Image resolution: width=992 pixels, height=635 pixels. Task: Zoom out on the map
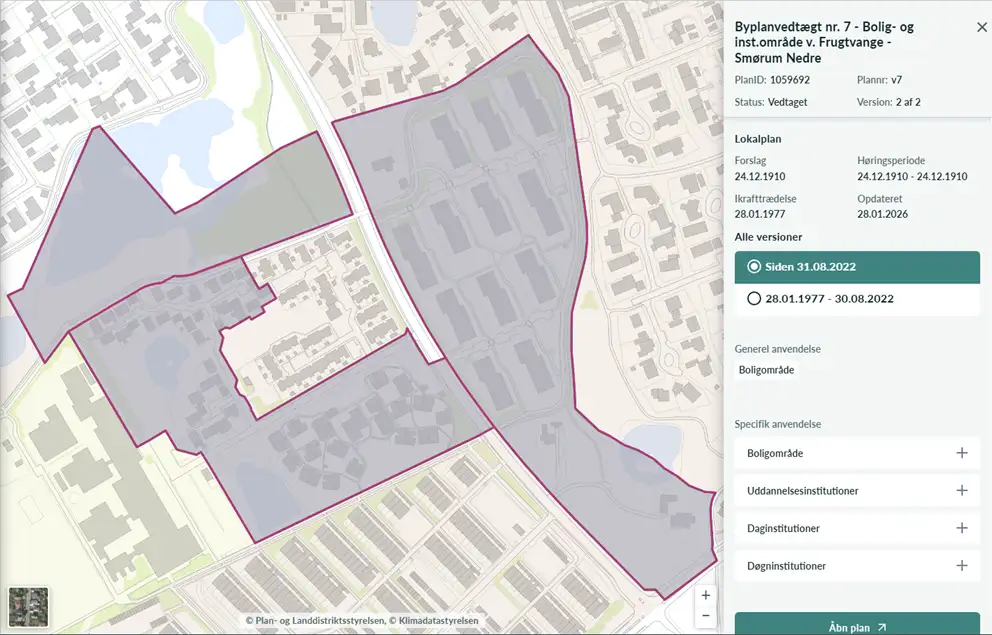click(x=706, y=615)
